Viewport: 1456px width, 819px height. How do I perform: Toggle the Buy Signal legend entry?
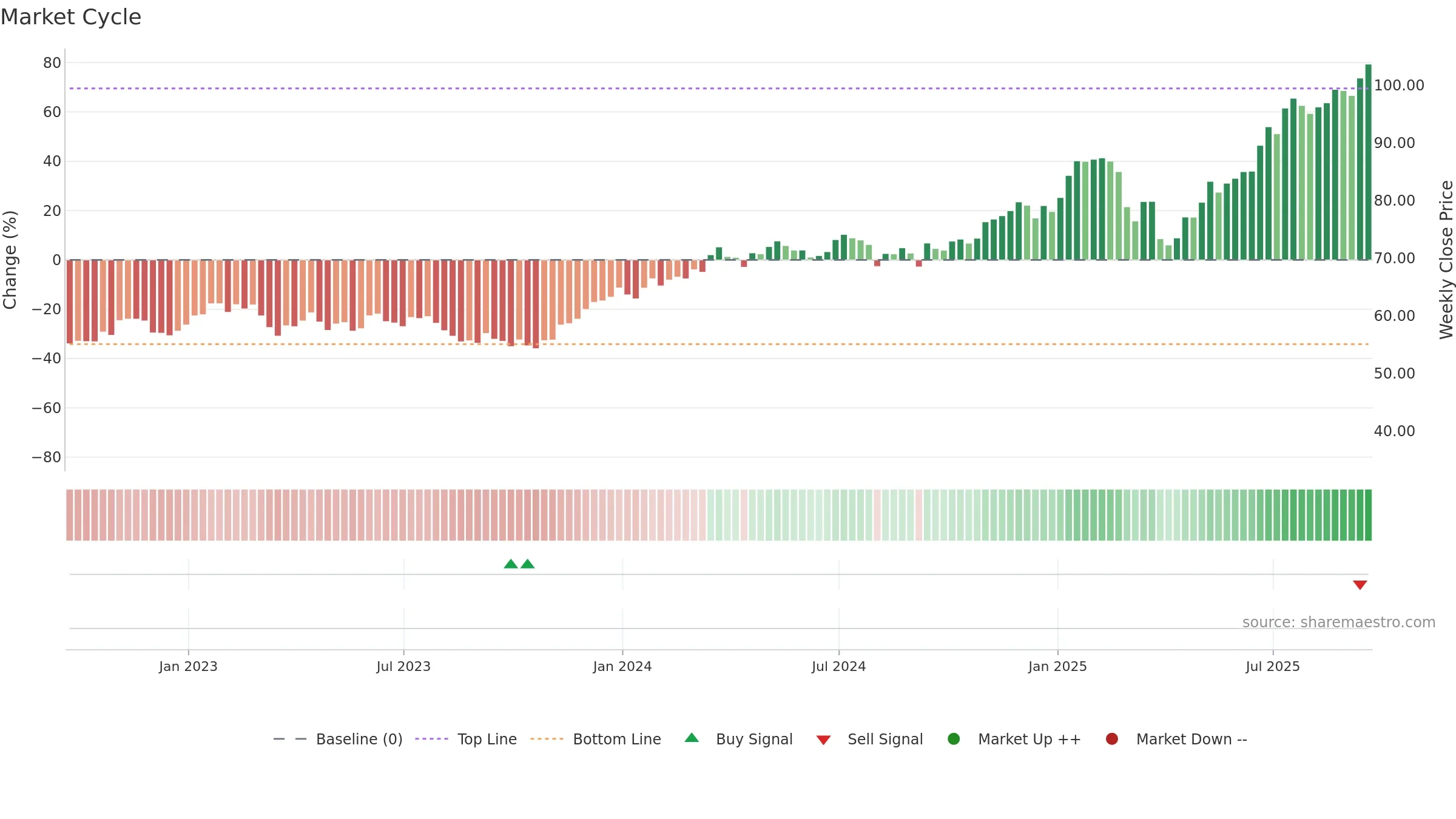tap(738, 739)
